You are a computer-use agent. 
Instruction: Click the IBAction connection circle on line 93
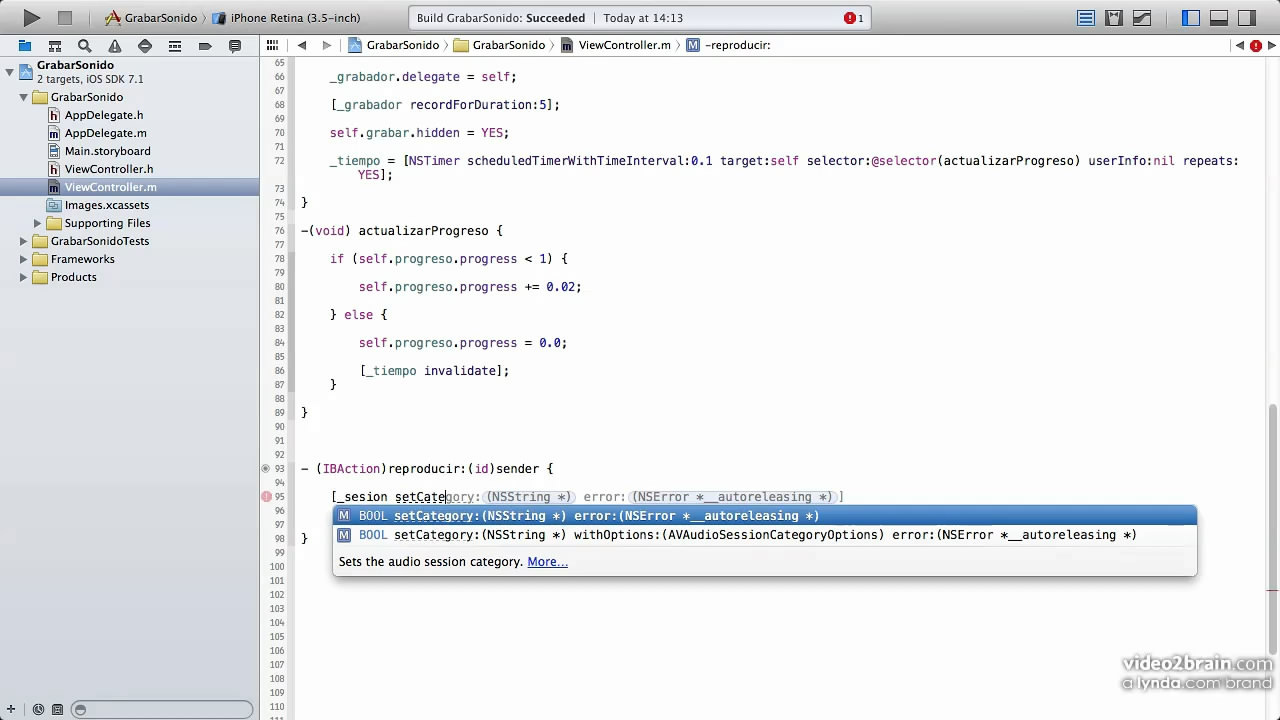pyautogui.click(x=266, y=468)
